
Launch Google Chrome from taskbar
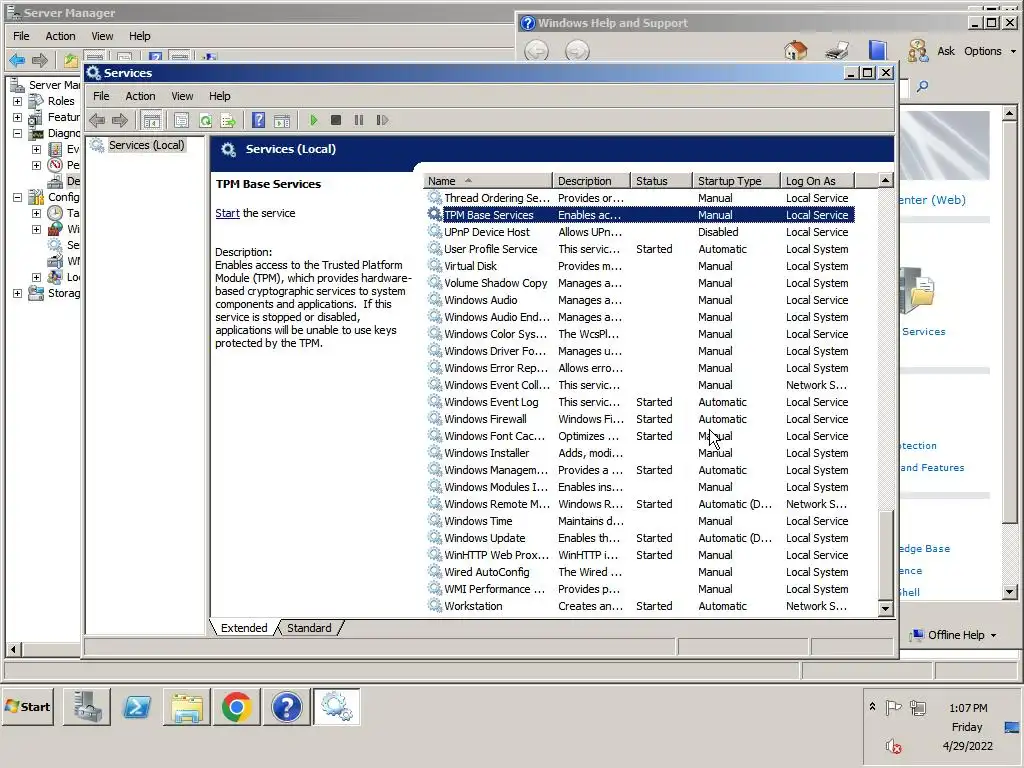tap(236, 707)
